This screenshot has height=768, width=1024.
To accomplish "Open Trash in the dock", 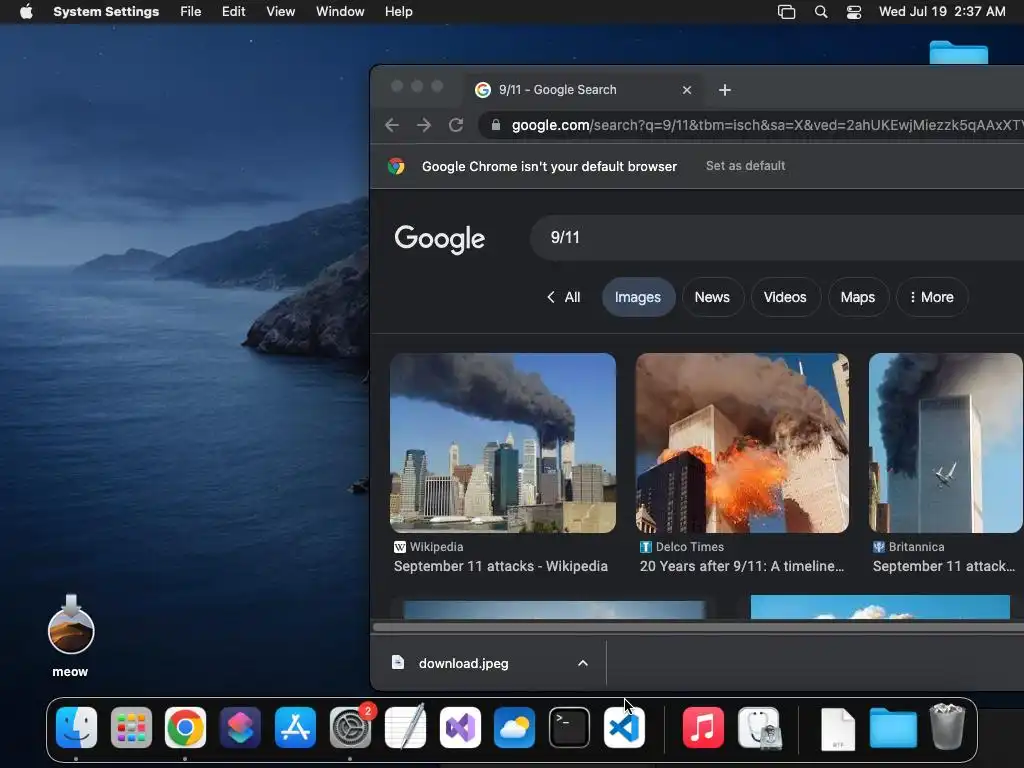I will click(x=947, y=726).
